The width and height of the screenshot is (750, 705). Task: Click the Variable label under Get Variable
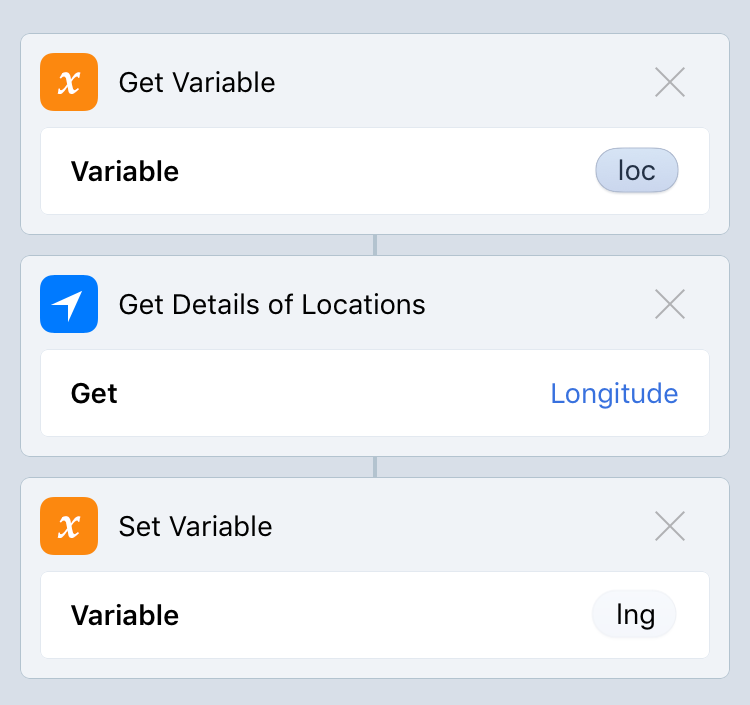point(125,171)
